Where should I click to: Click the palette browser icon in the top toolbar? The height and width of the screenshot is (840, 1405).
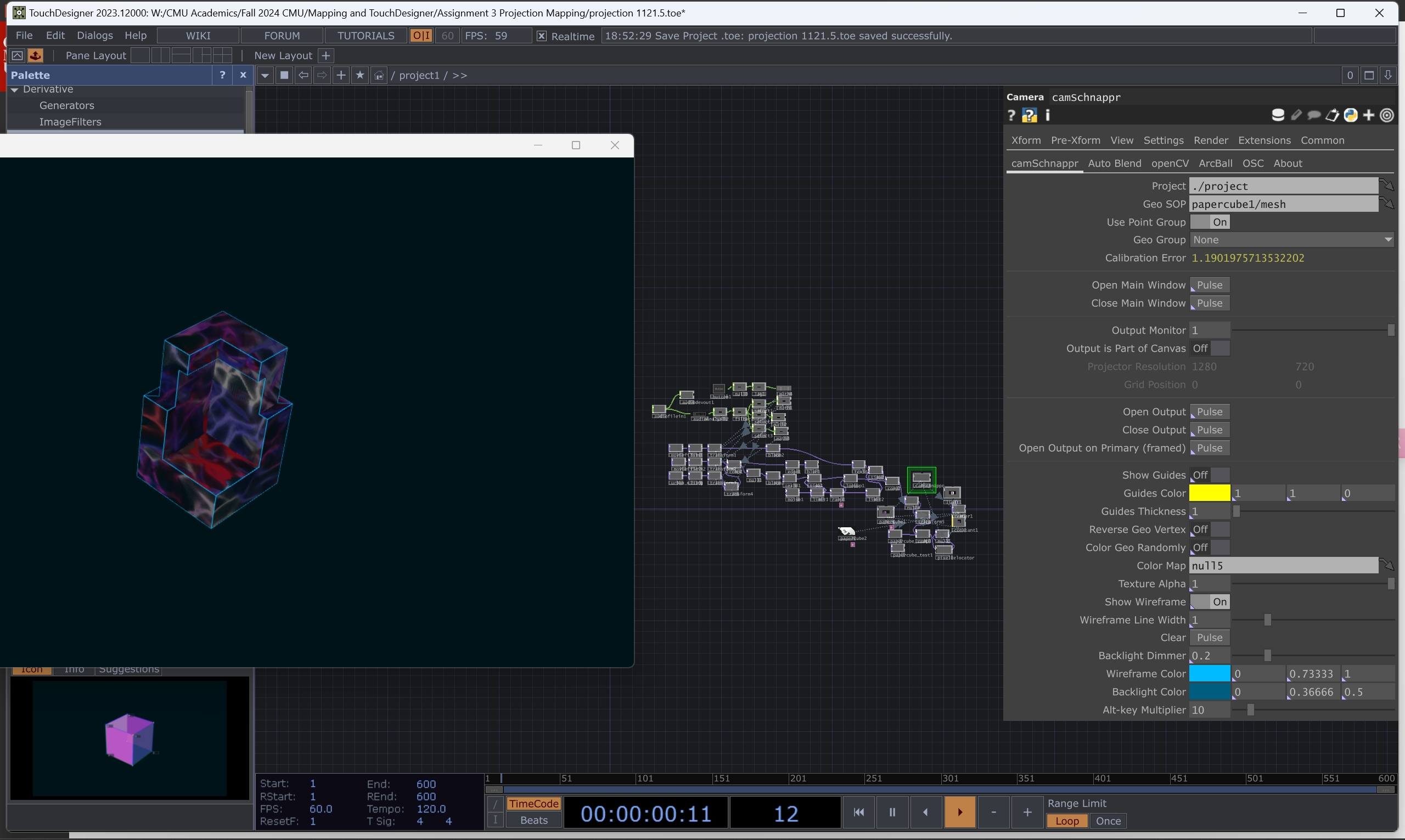[x=35, y=55]
